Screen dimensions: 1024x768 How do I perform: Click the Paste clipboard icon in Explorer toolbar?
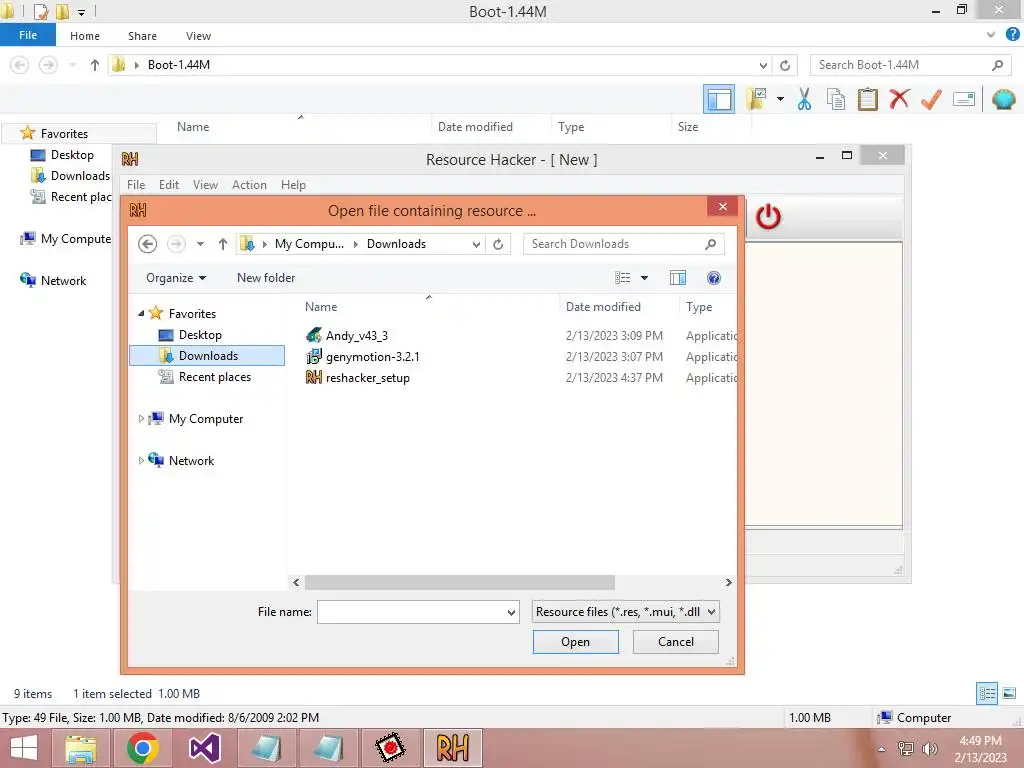point(867,99)
